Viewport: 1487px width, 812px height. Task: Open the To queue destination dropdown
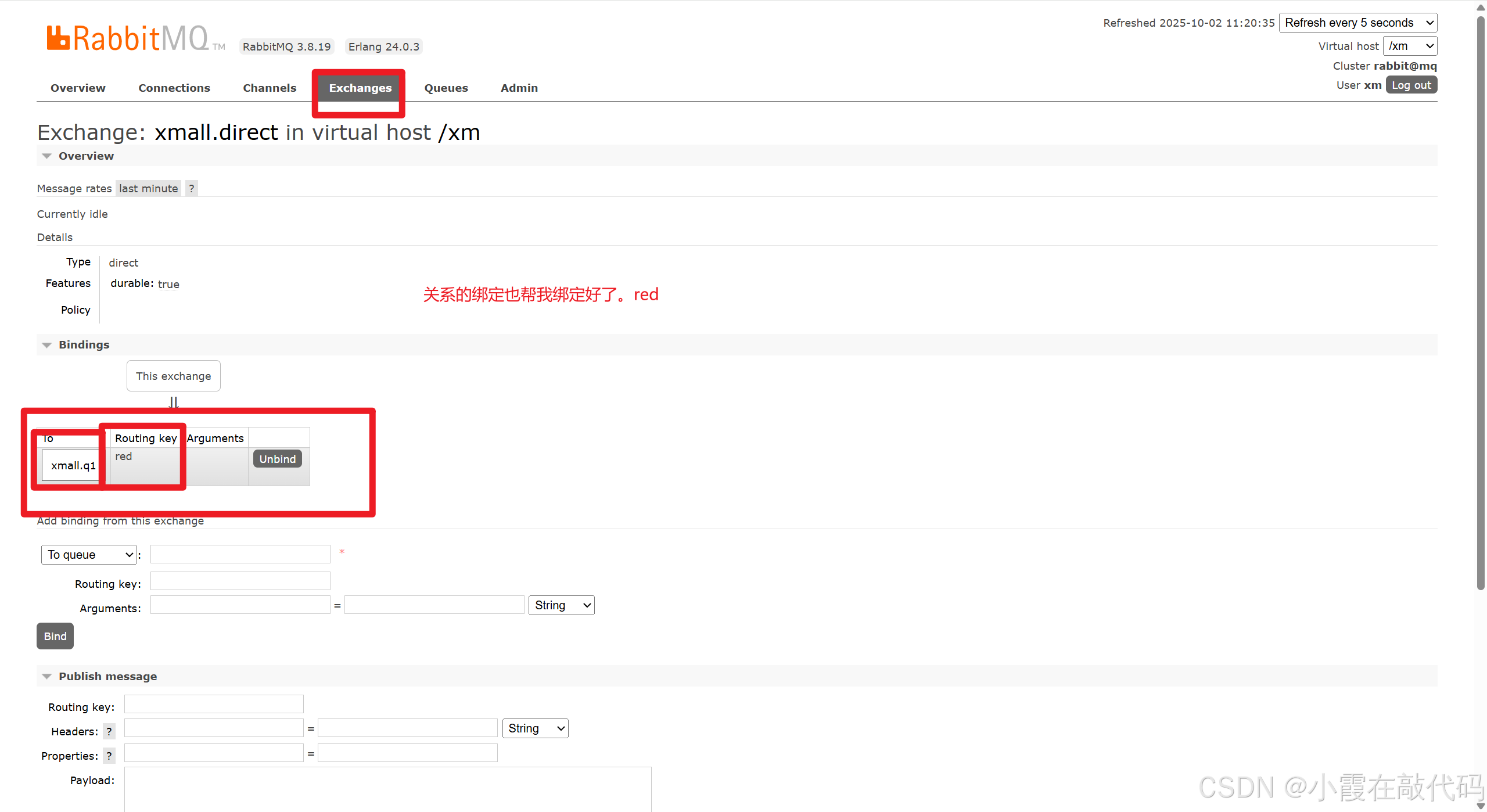click(x=89, y=555)
